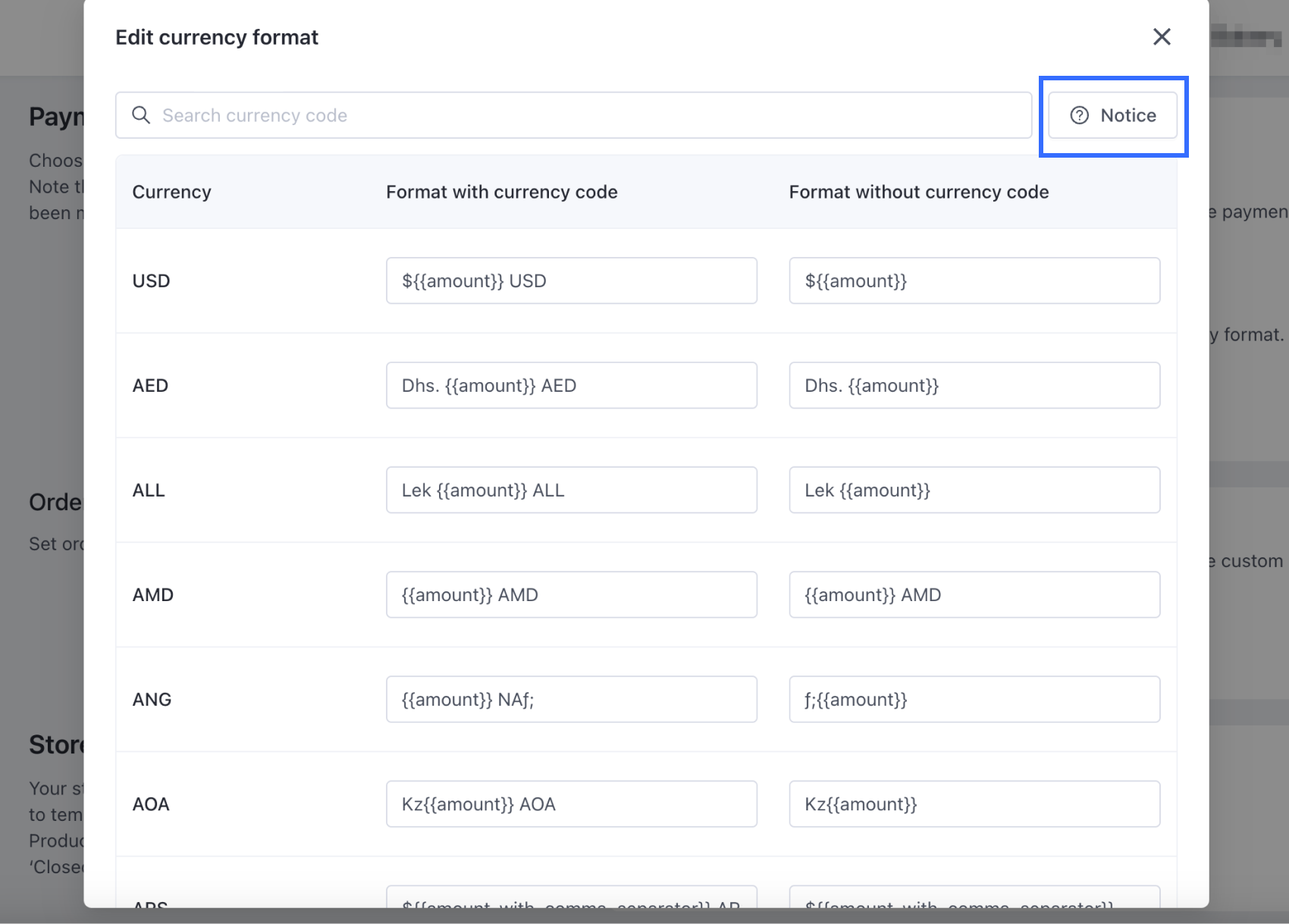Screen dimensions: 1289x924
Task: Edit ALL format without currency code
Action: (x=974, y=490)
